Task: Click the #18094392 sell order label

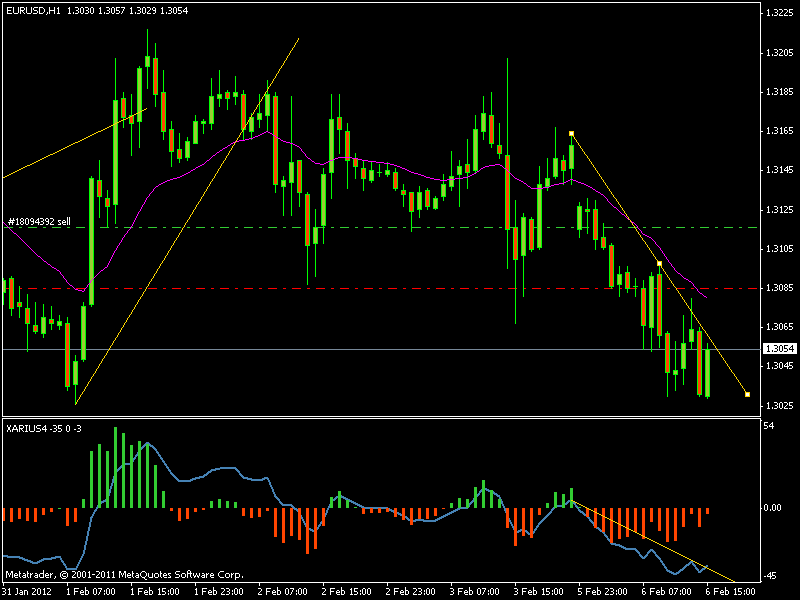Action: coord(39,222)
